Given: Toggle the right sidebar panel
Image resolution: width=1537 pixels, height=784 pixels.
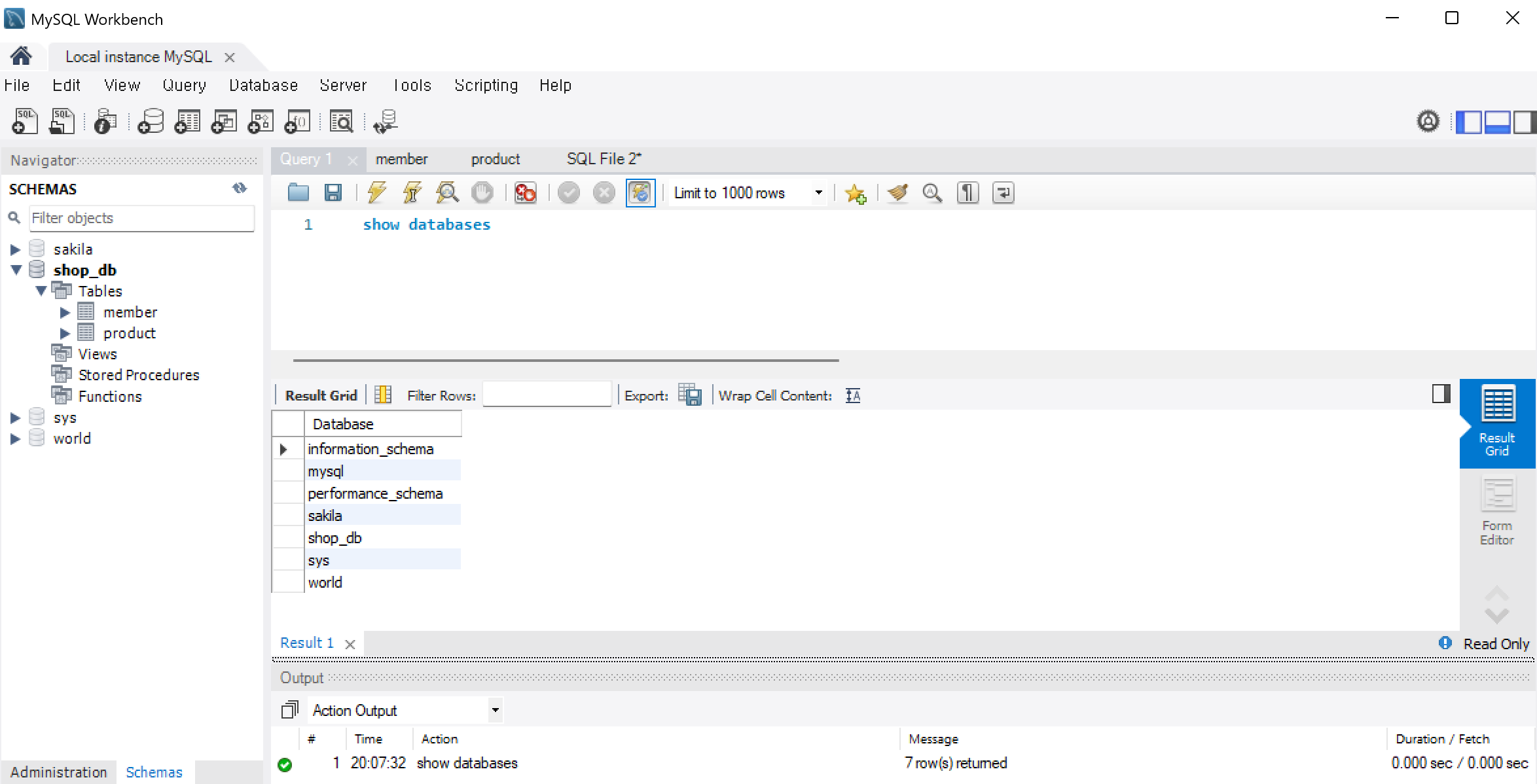Looking at the screenshot, I should 1524,122.
